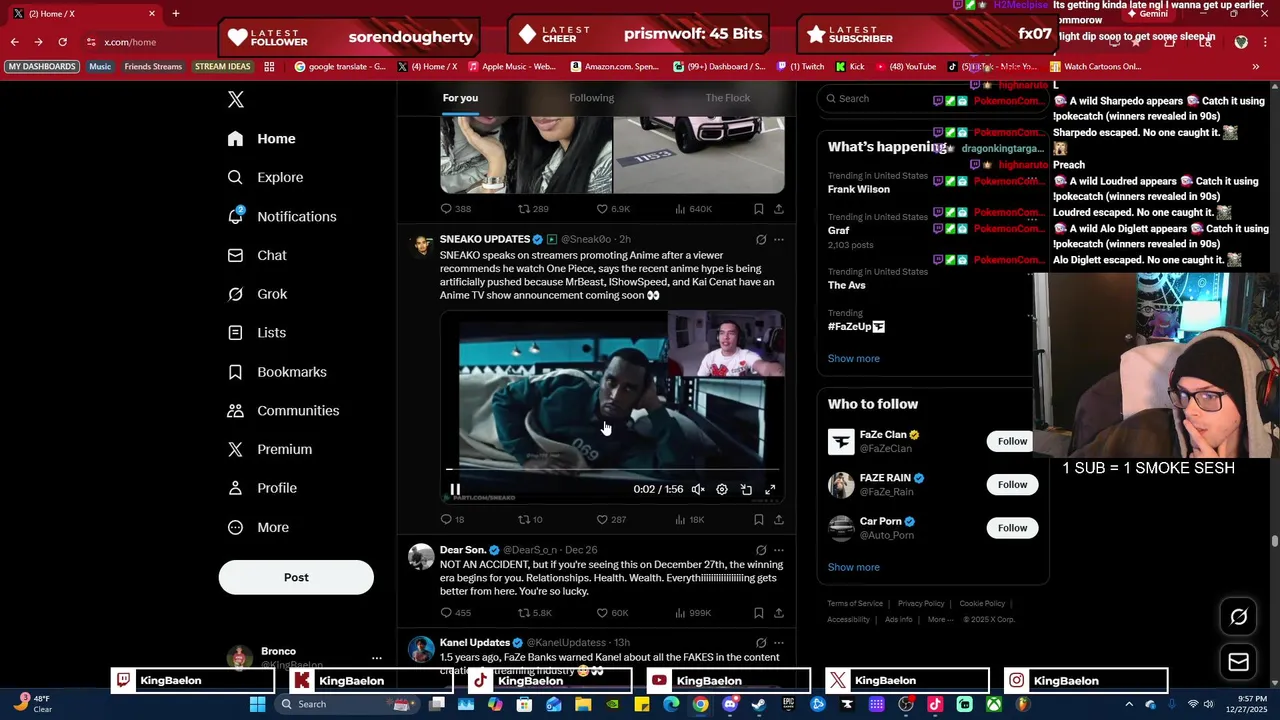Open the X logo in the sidebar
Viewport: 1280px width, 720px height.
coord(235,99)
